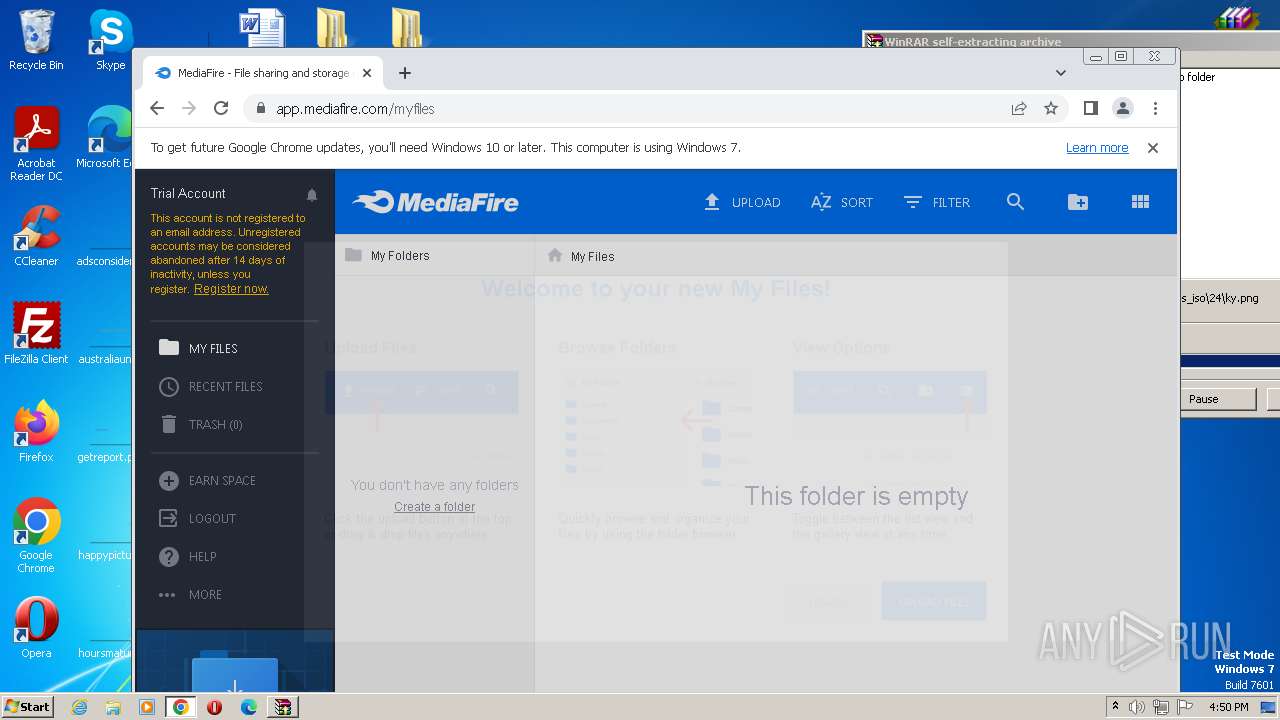Open the Chrome three-dot menu

(1155, 108)
